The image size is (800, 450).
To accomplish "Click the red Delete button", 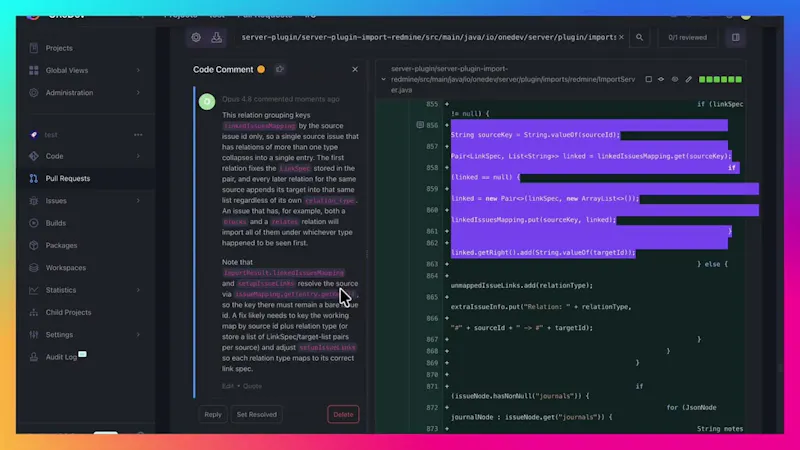I will [x=343, y=414].
